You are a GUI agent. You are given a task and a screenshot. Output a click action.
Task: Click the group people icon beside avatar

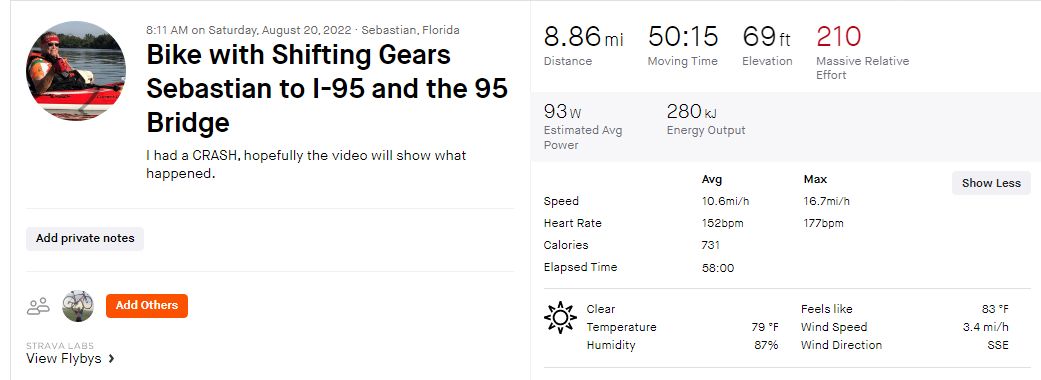pos(38,306)
